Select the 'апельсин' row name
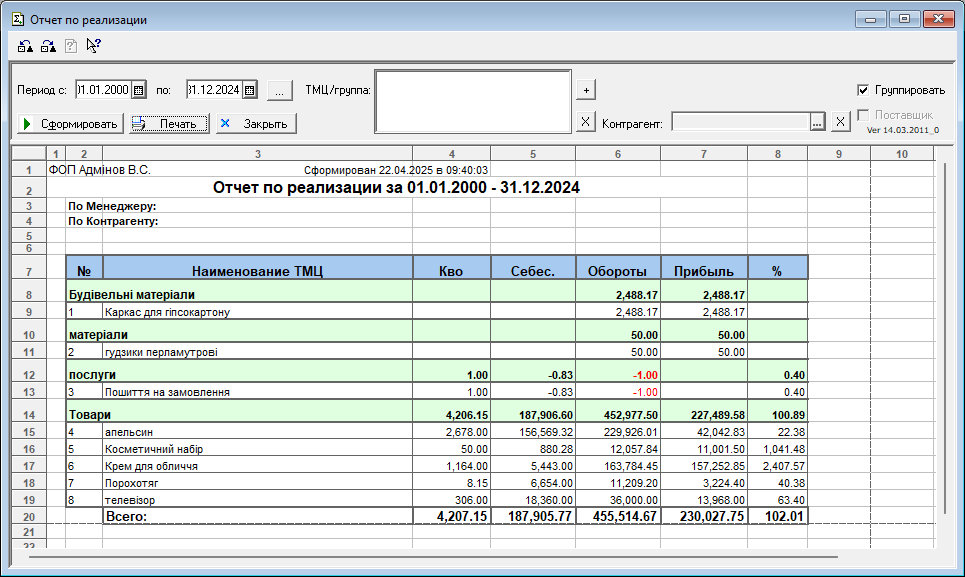Image resolution: width=965 pixels, height=577 pixels. tap(129, 432)
